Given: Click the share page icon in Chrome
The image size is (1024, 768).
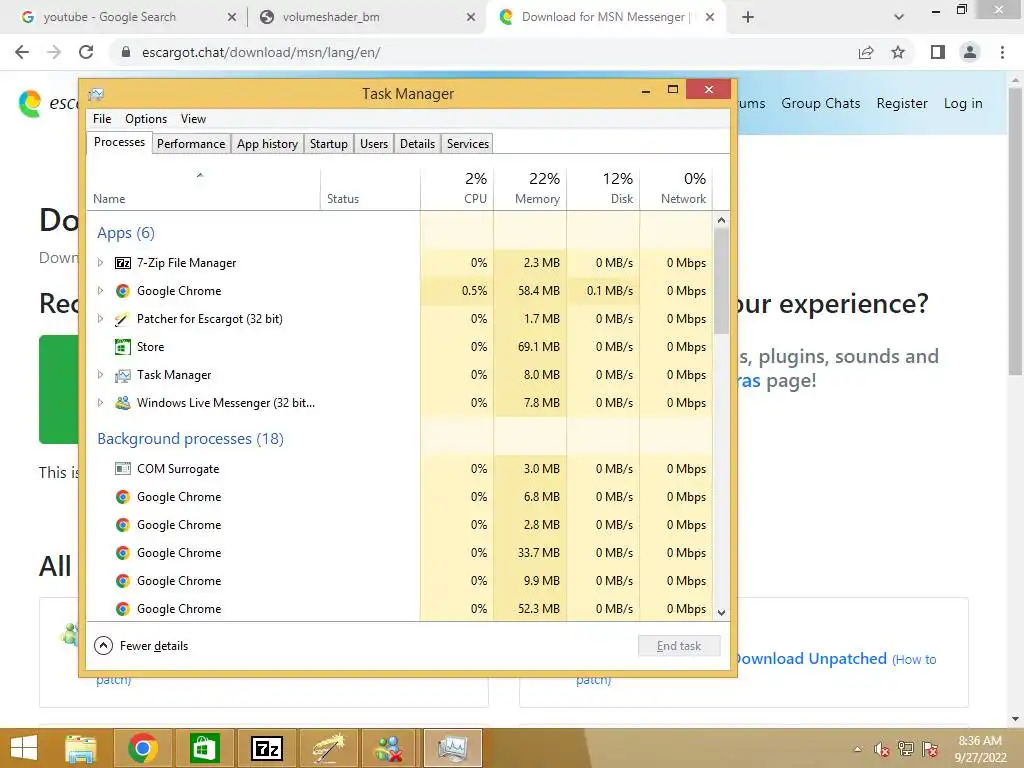Looking at the screenshot, I should [866, 52].
